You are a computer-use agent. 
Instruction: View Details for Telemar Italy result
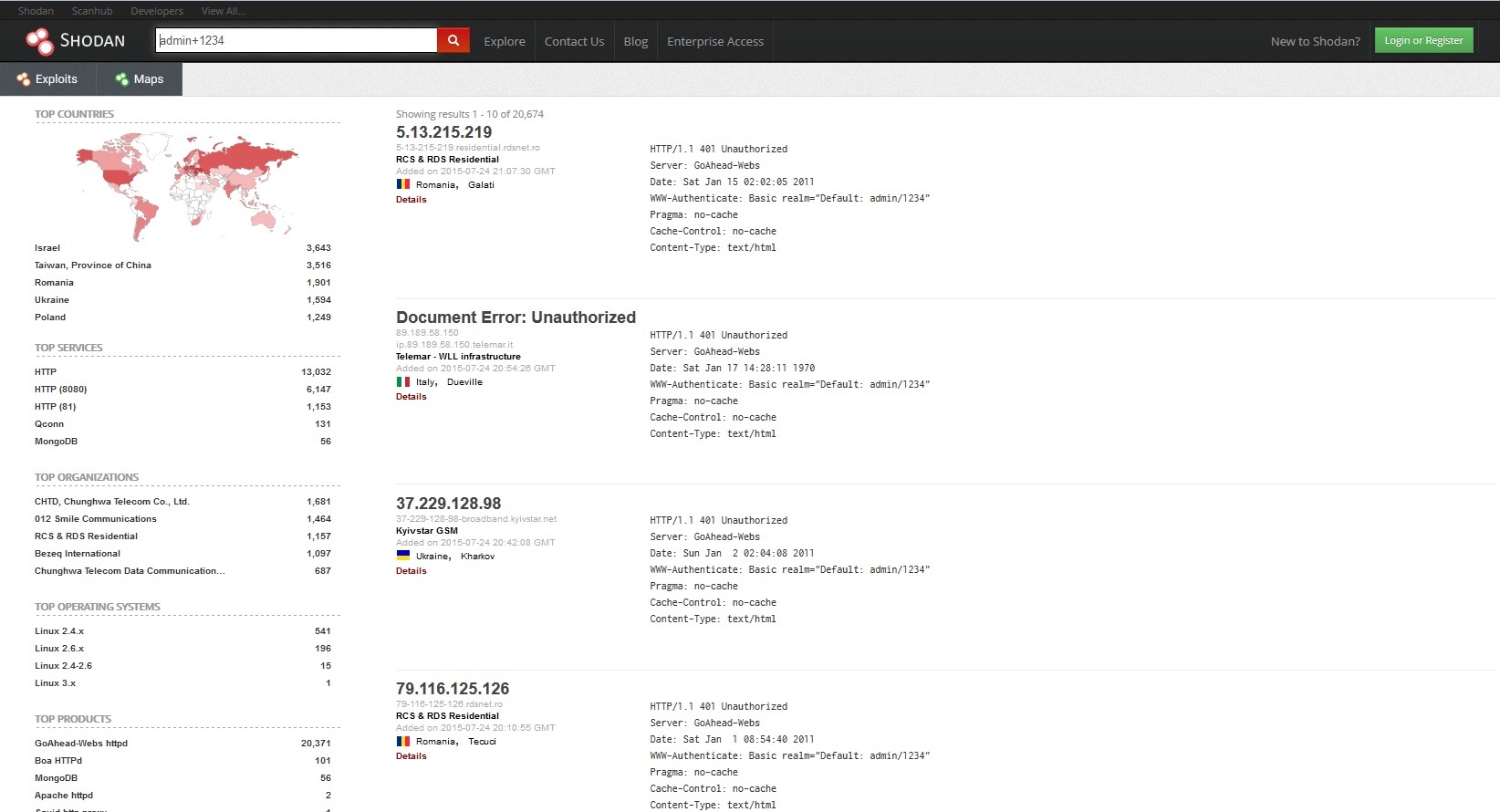point(411,396)
